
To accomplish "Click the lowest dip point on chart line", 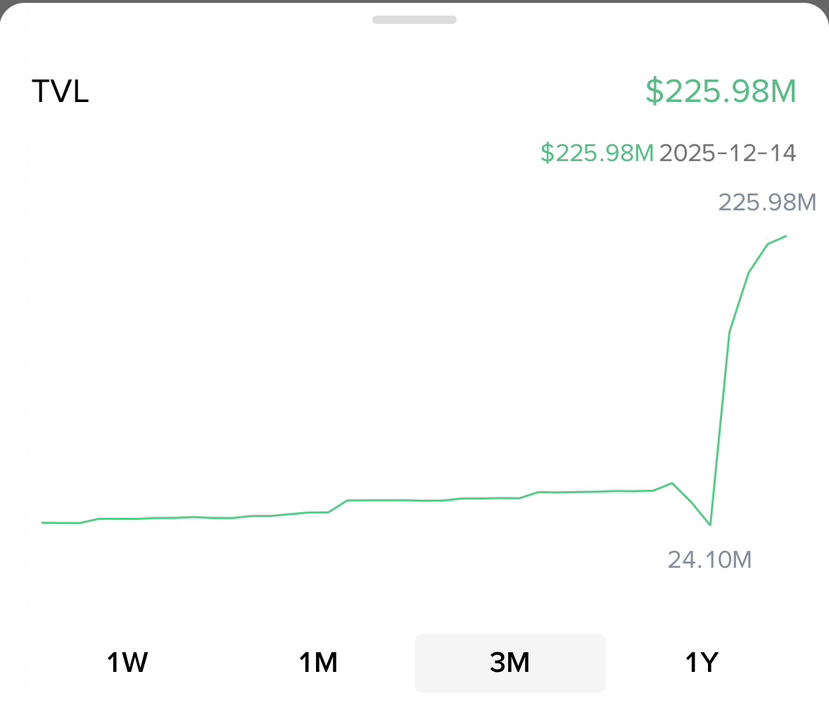I will (710, 524).
